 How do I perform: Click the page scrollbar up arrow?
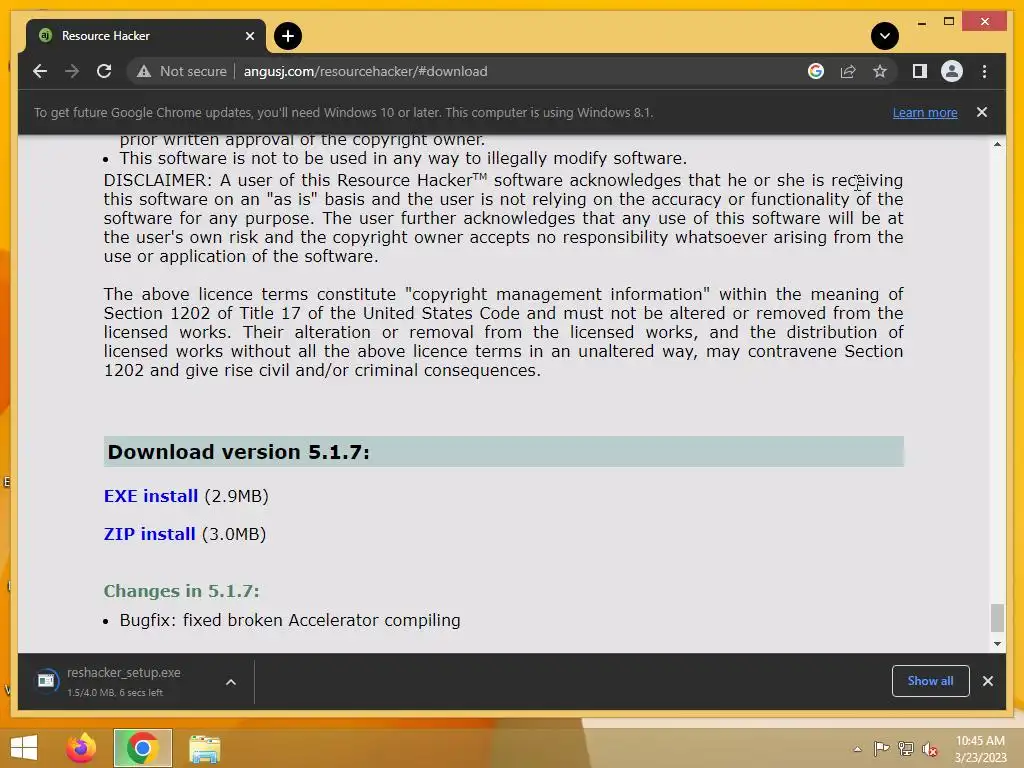point(997,144)
